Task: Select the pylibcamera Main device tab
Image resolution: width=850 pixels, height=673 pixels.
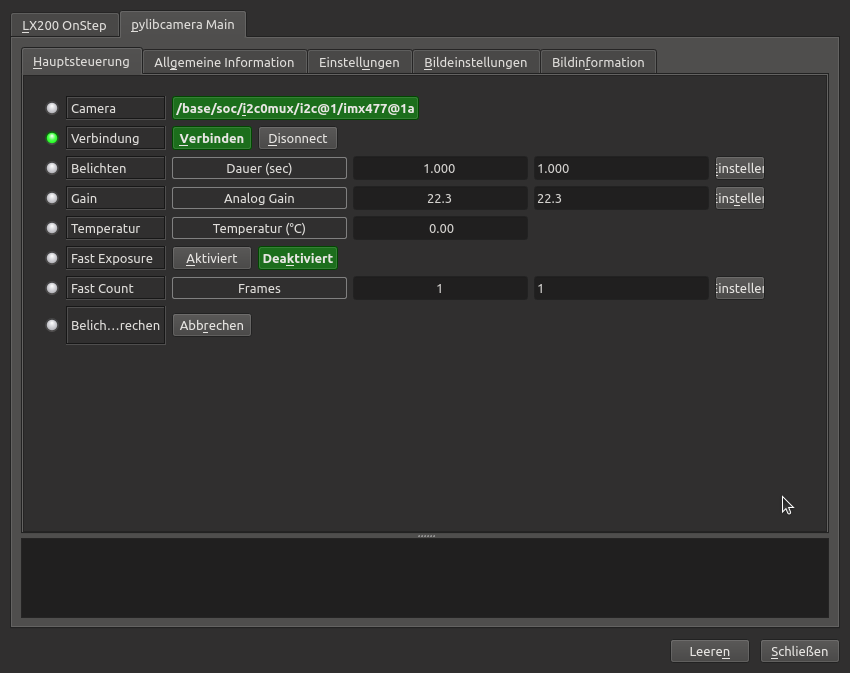Action: pos(183,24)
